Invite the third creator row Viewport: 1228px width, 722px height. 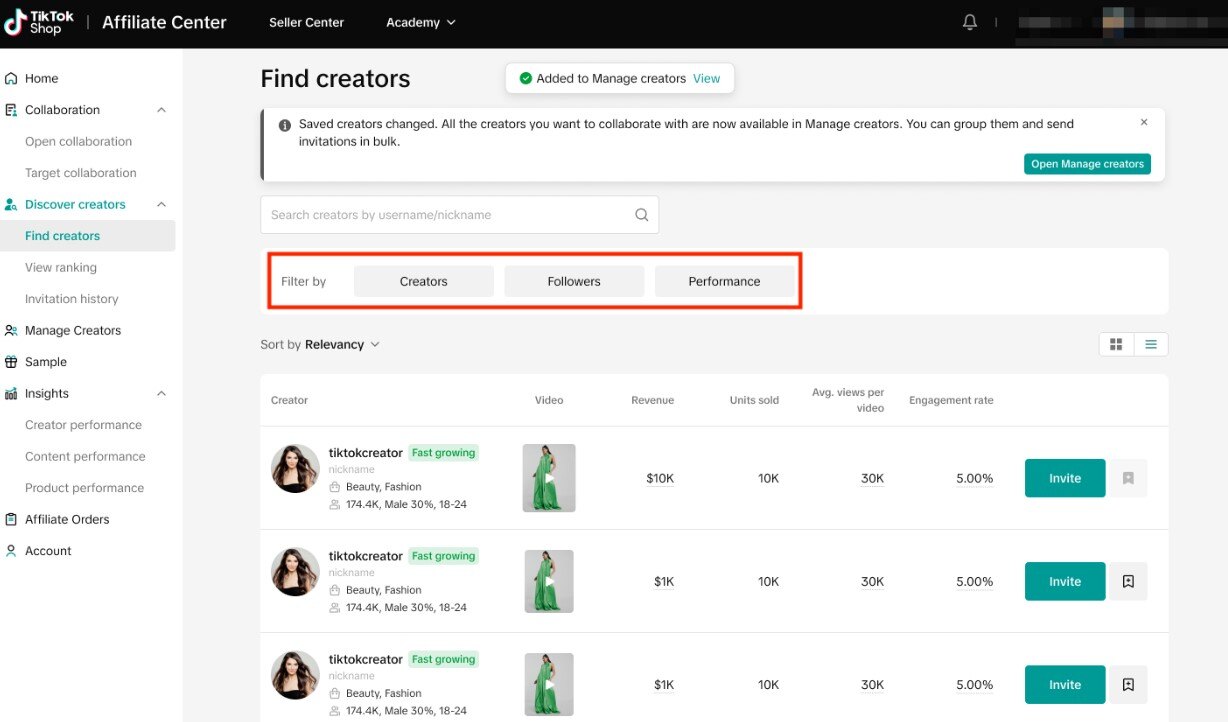(x=1065, y=685)
